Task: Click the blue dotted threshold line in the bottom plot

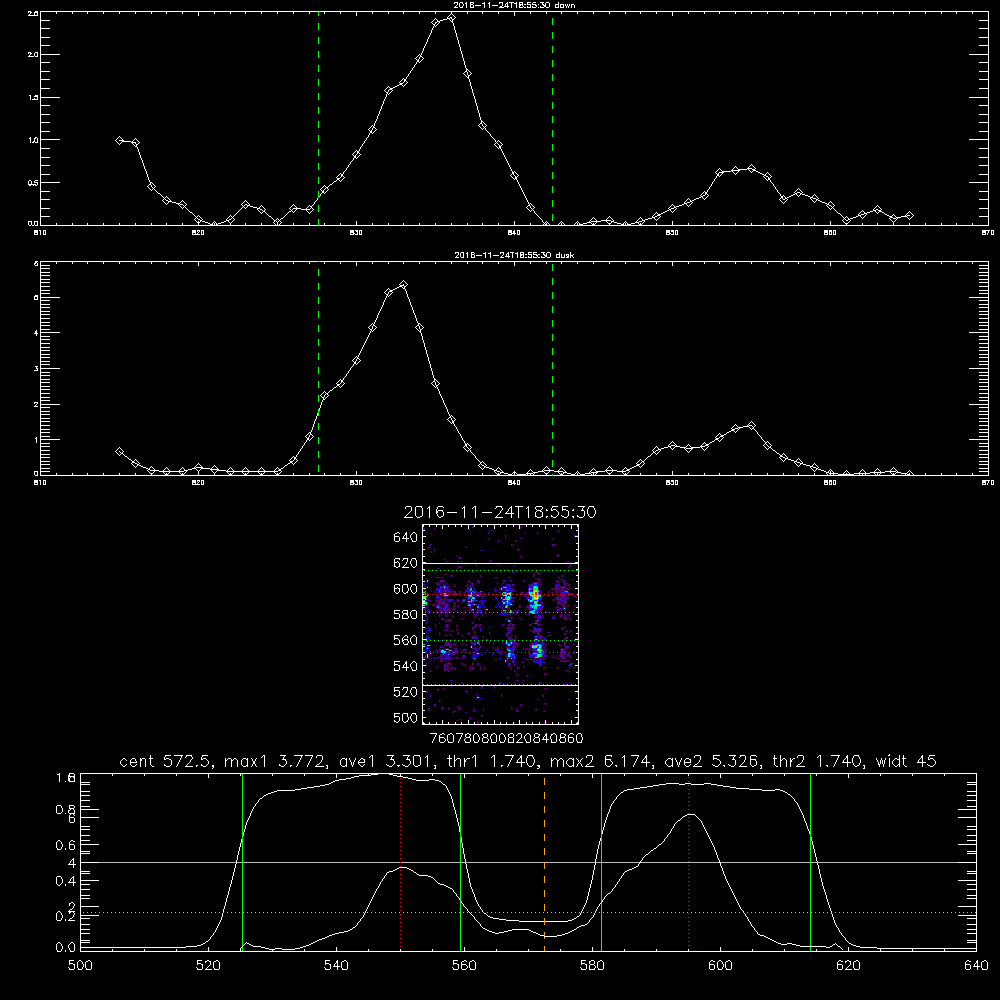Action: pyautogui.click(x=528, y=913)
